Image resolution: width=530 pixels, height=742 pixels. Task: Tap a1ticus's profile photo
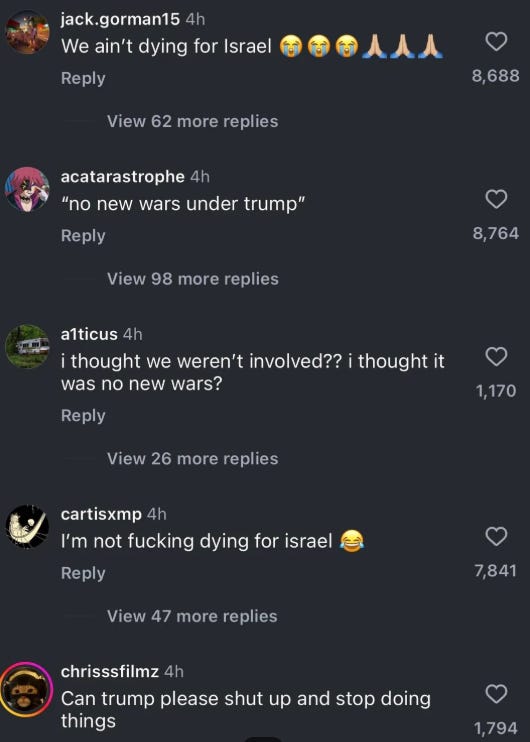(27, 347)
